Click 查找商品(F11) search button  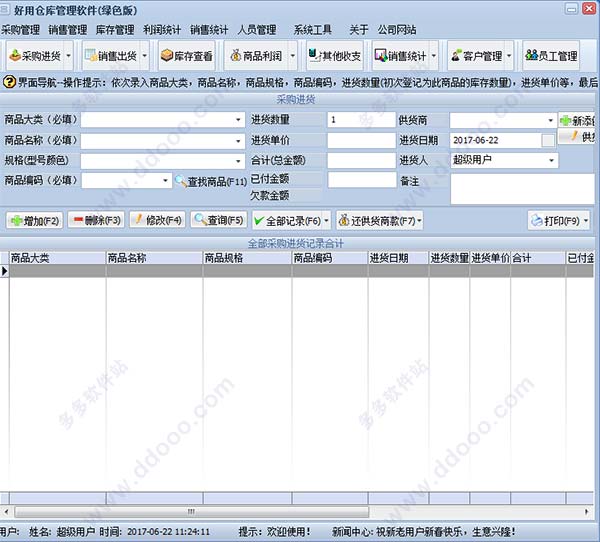coord(211,181)
